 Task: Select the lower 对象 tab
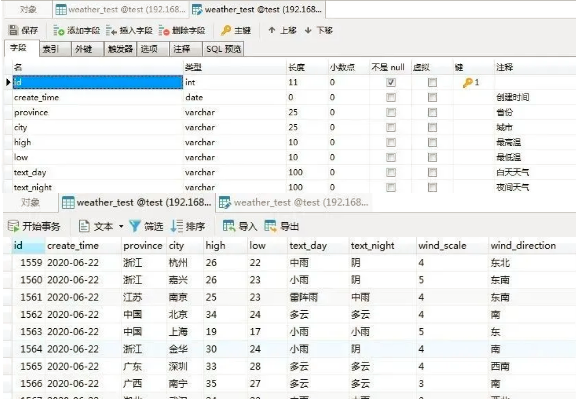tap(30, 202)
